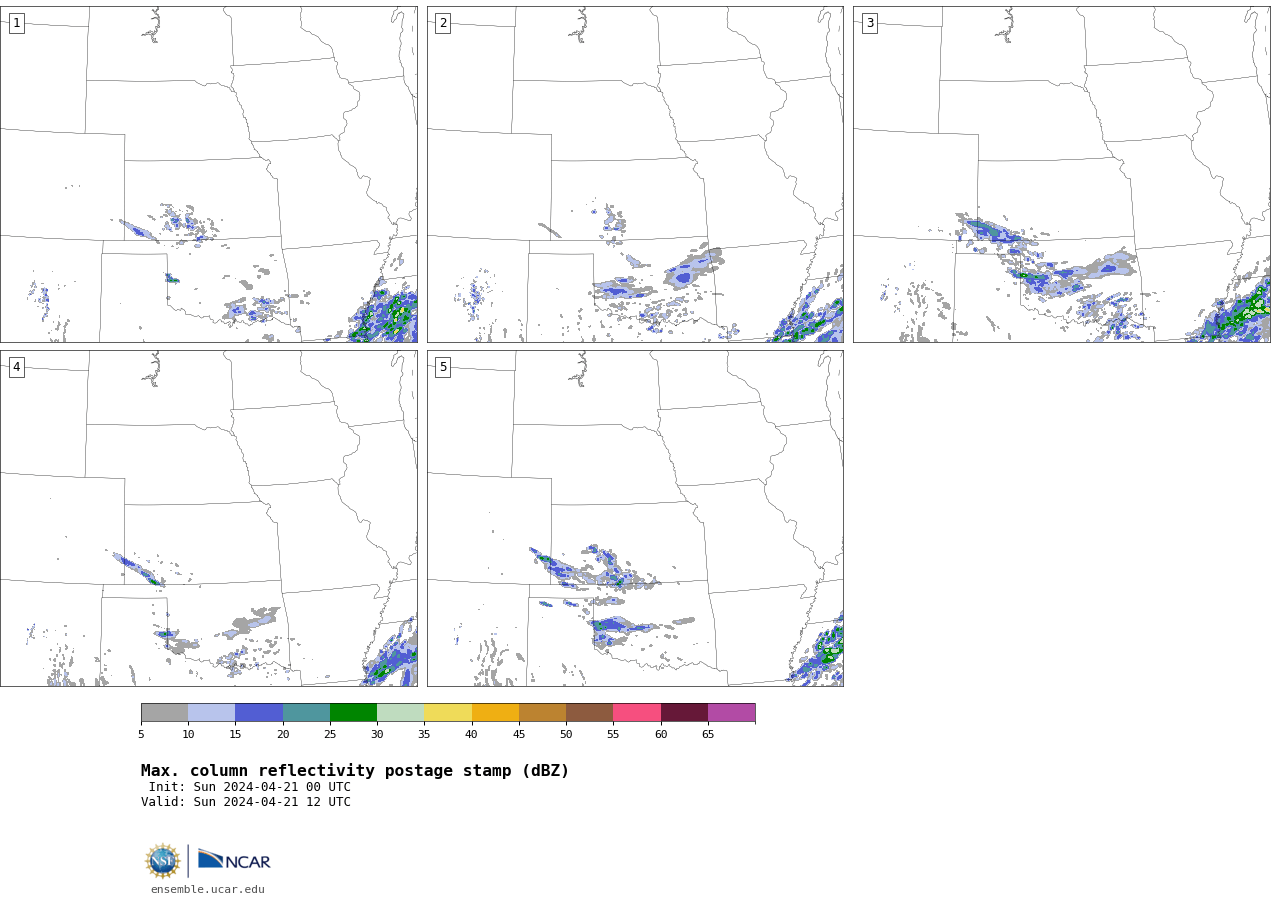Open ensemble member 5 reflectivity map
The height and width of the screenshot is (901, 1280).
(635, 518)
